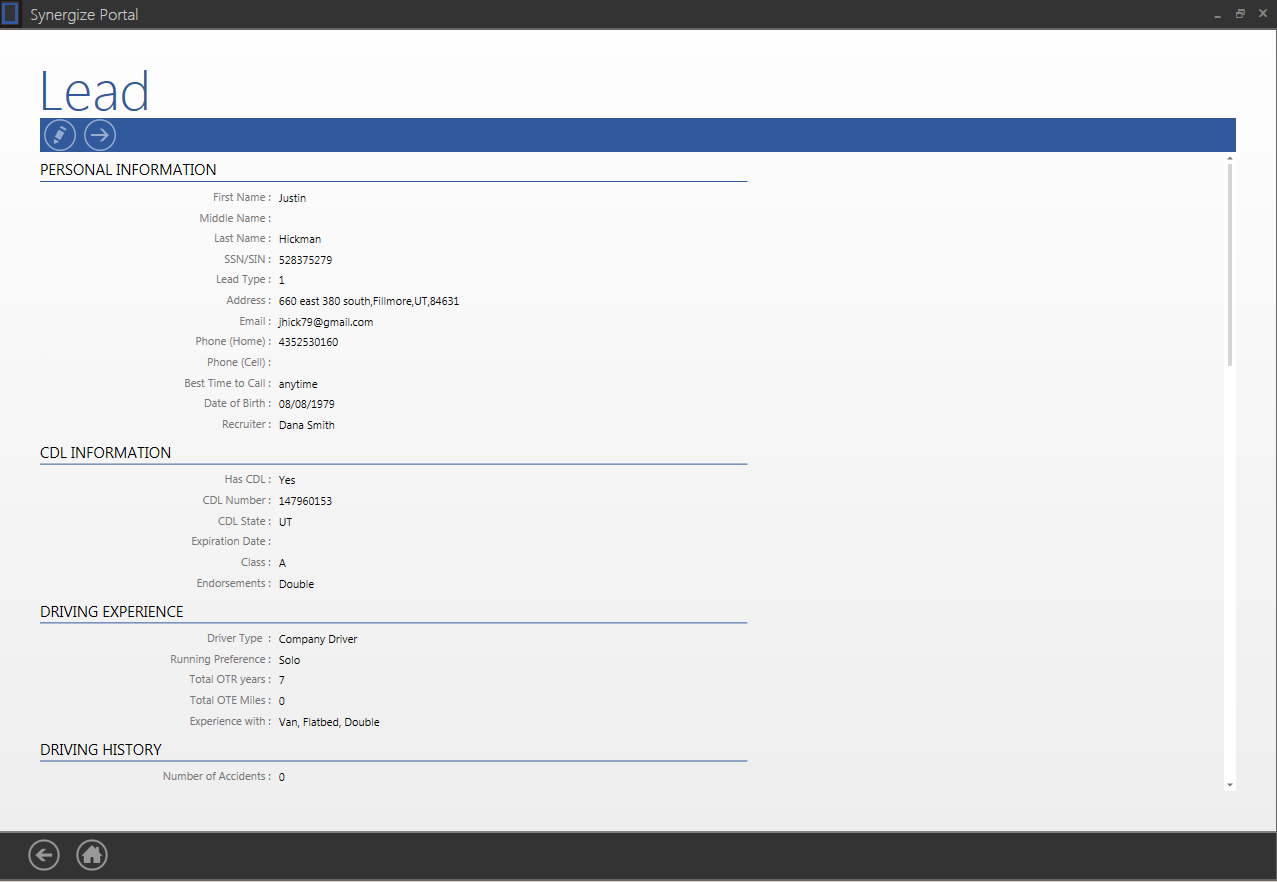The image size is (1277, 882).
Task: Click the Personal Information section header
Action: click(128, 170)
